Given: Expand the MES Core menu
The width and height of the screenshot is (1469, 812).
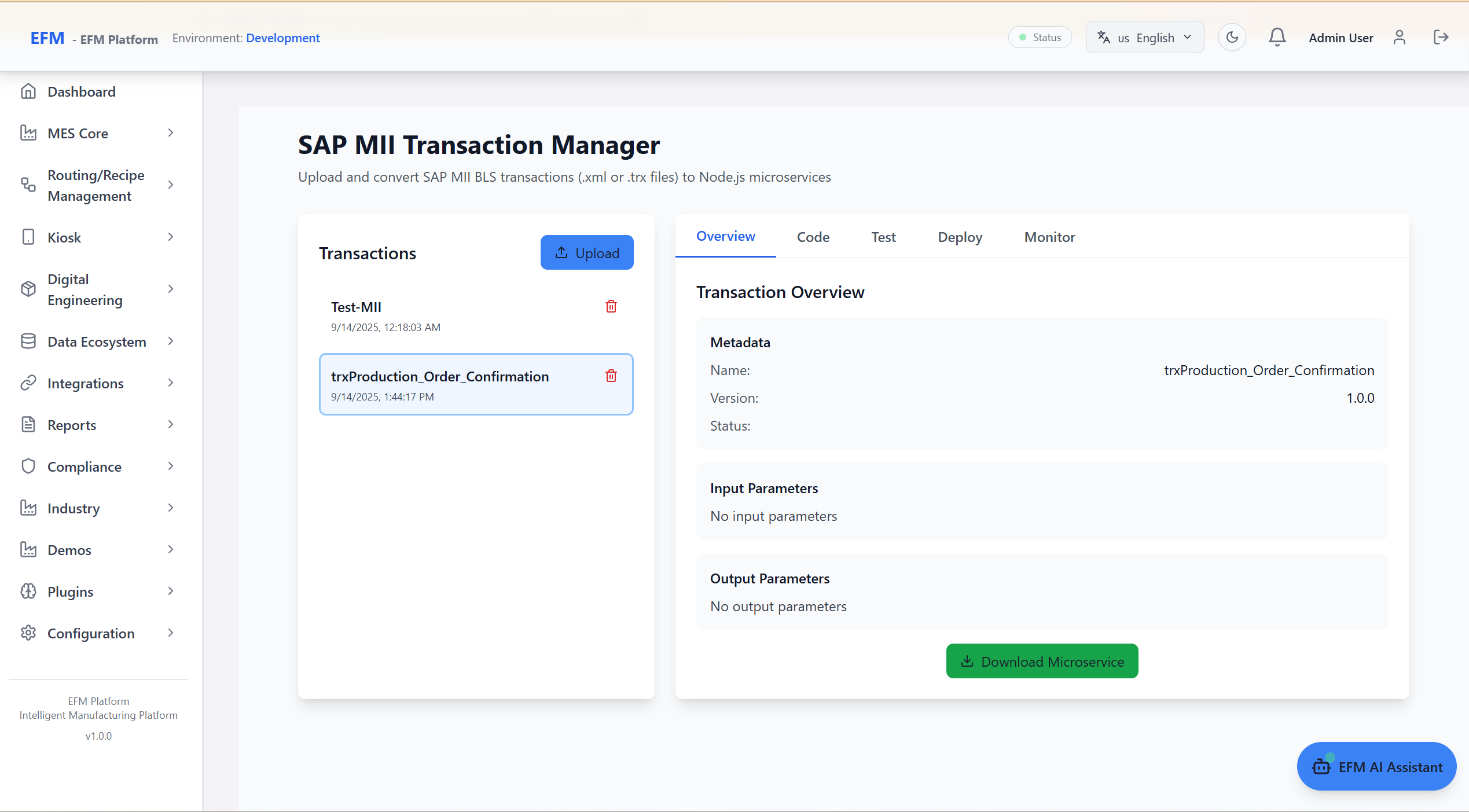Looking at the screenshot, I should [170, 133].
